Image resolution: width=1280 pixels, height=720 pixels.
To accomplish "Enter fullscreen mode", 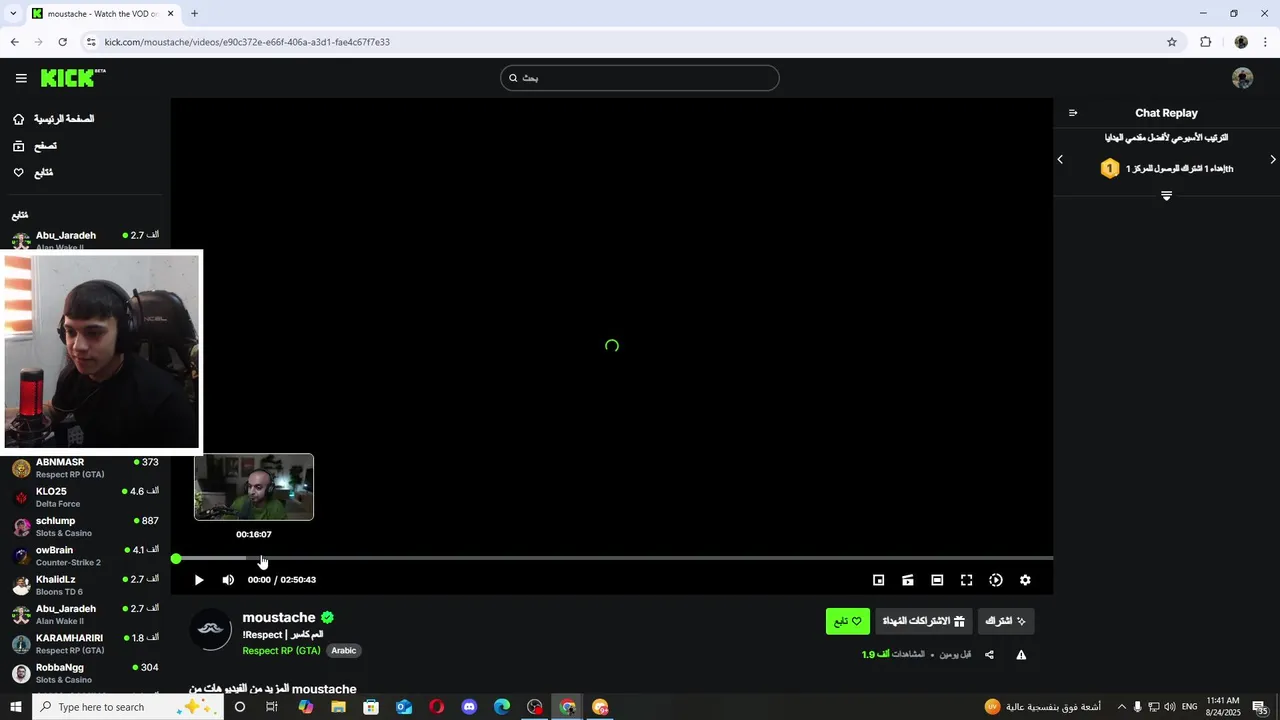I will 966,580.
